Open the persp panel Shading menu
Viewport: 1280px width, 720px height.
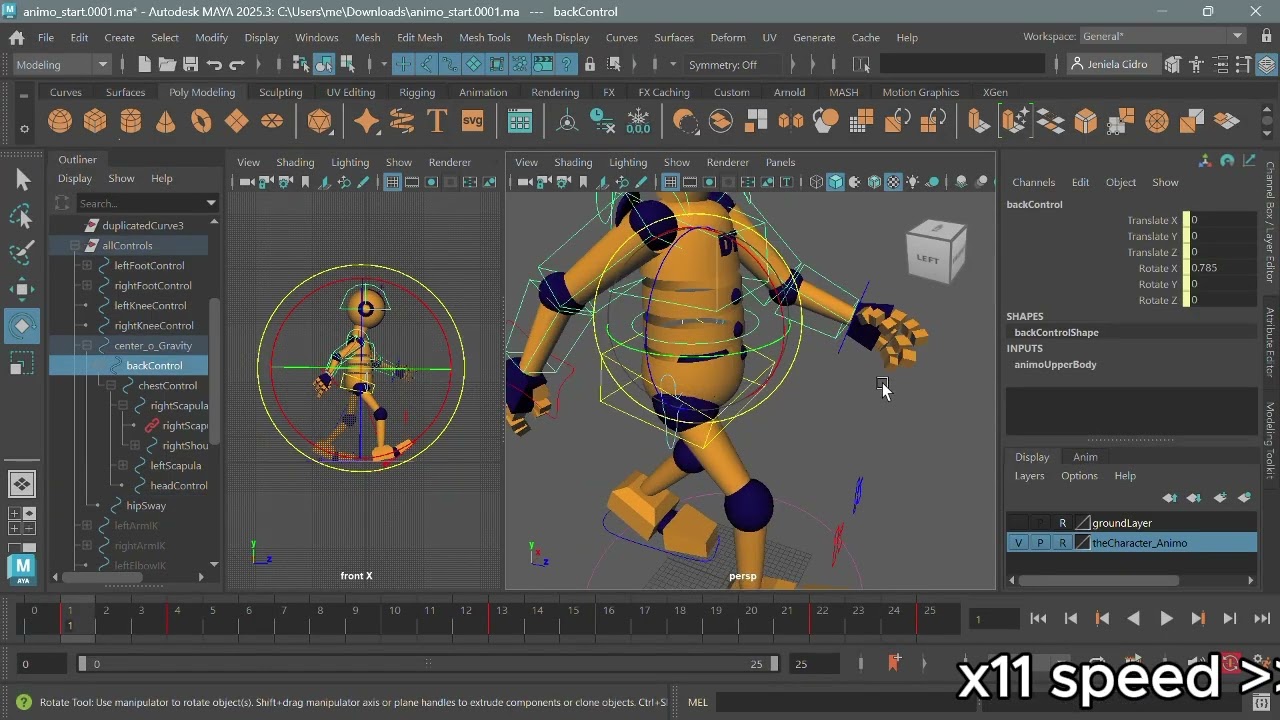(x=573, y=162)
